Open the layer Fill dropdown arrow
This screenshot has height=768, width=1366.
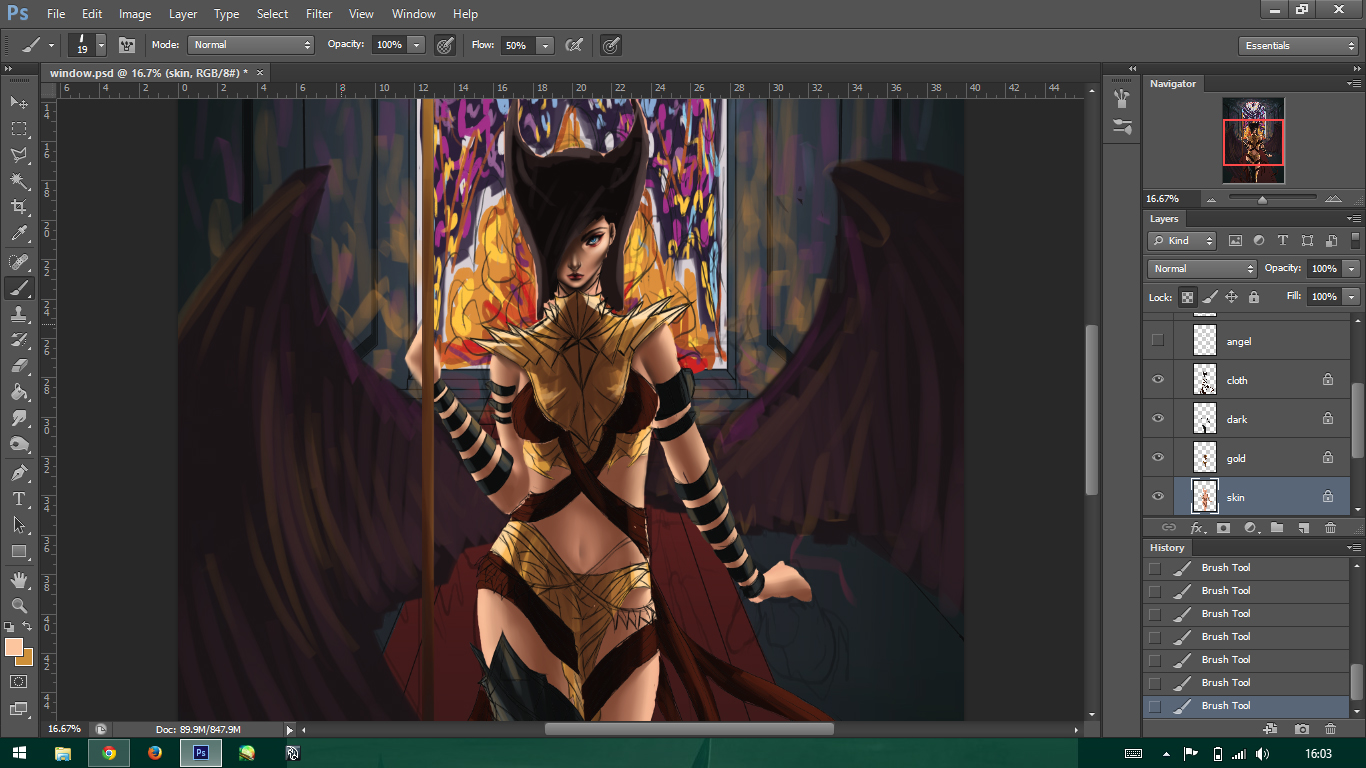[x=1352, y=297]
